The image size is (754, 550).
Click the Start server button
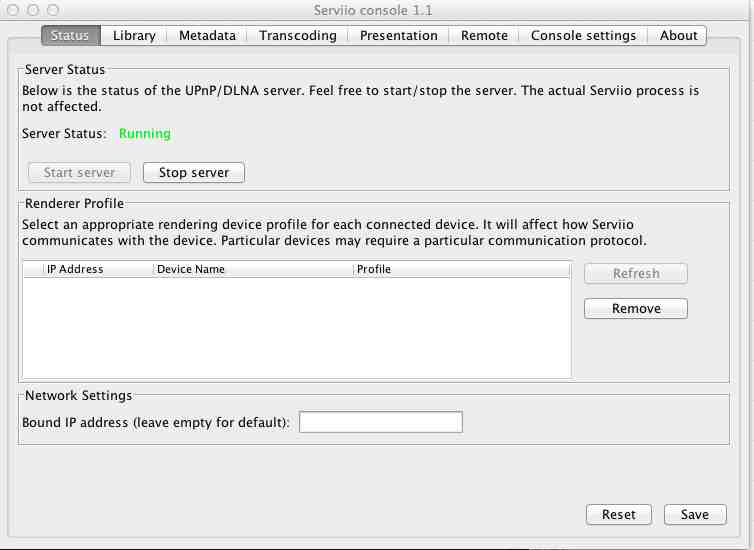79,173
